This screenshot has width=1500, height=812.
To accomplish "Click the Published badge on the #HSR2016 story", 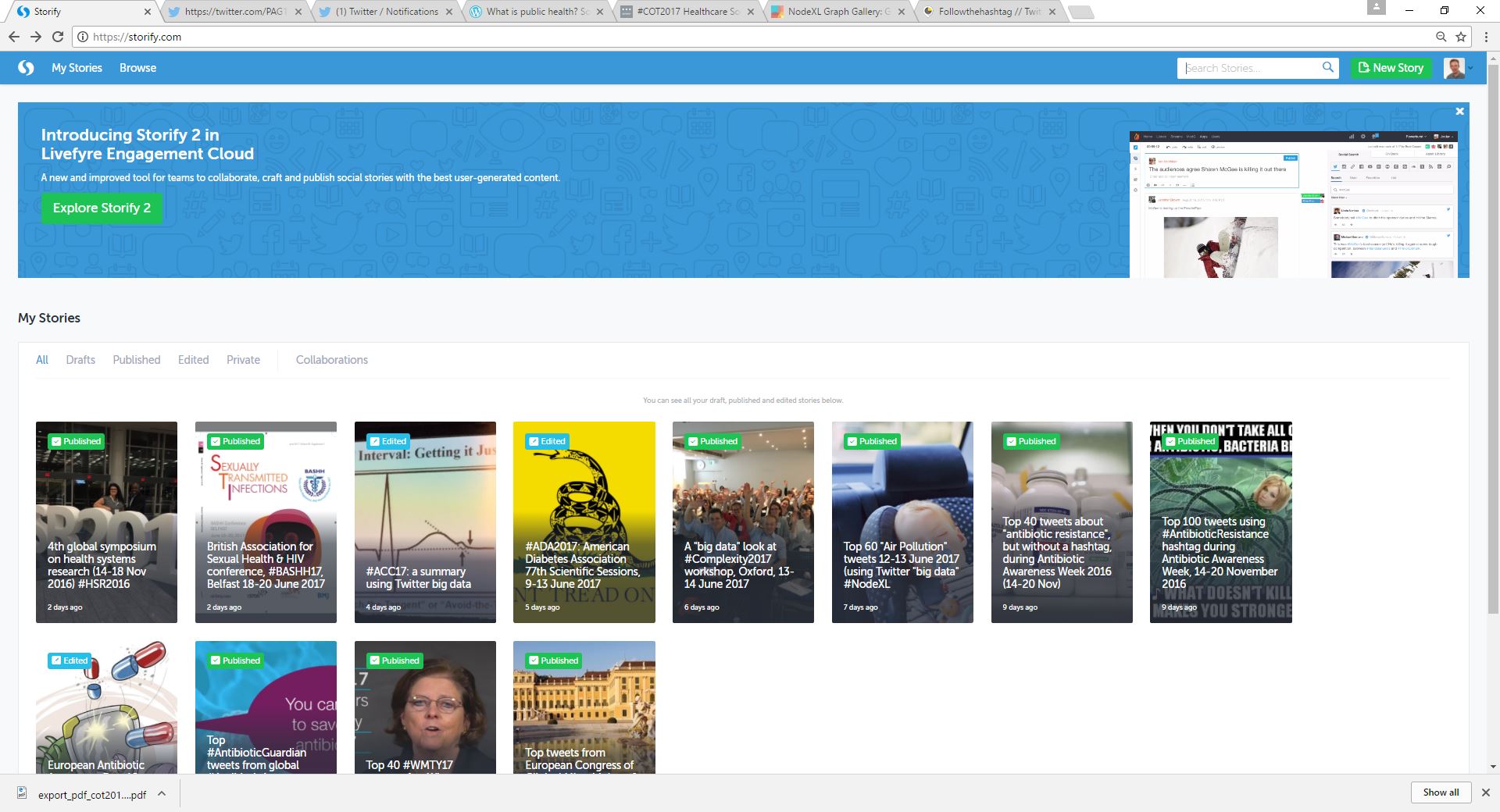I will (x=77, y=441).
